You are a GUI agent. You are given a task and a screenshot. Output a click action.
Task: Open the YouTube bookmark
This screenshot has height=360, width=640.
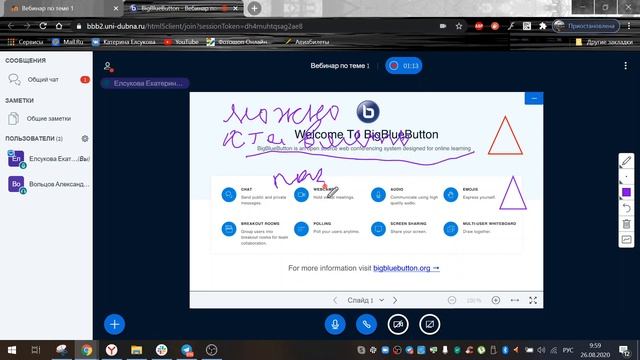click(181, 42)
